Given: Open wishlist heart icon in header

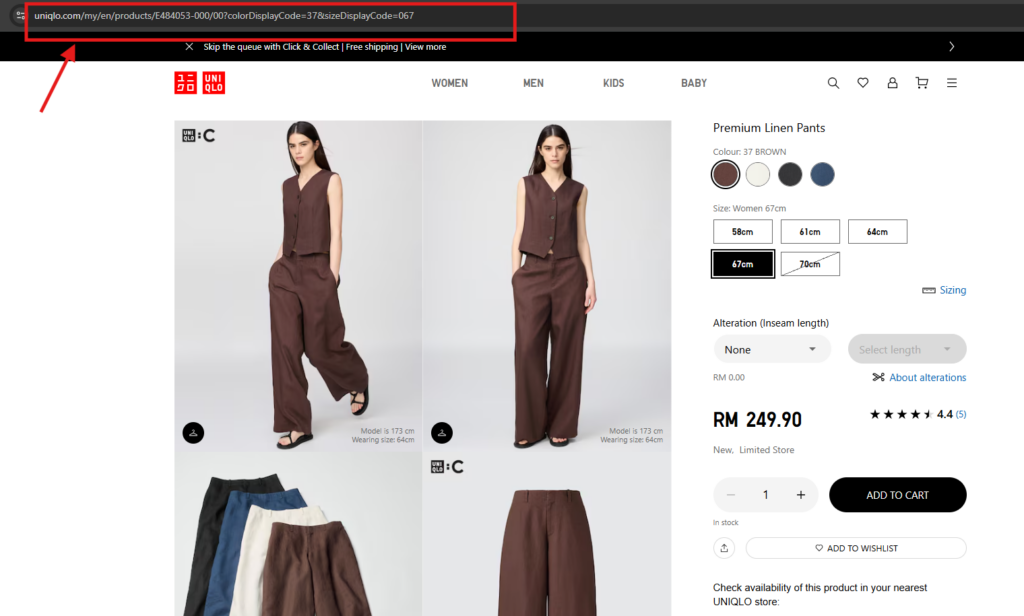Looking at the screenshot, I should 863,83.
